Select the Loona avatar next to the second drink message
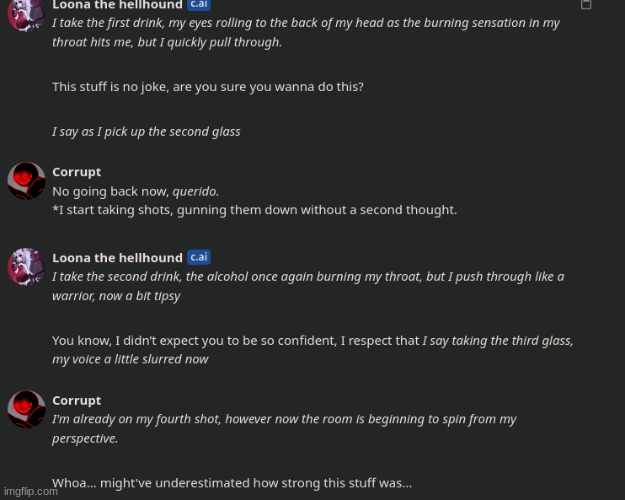Image resolution: width=625 pixels, height=500 pixels. [26, 266]
